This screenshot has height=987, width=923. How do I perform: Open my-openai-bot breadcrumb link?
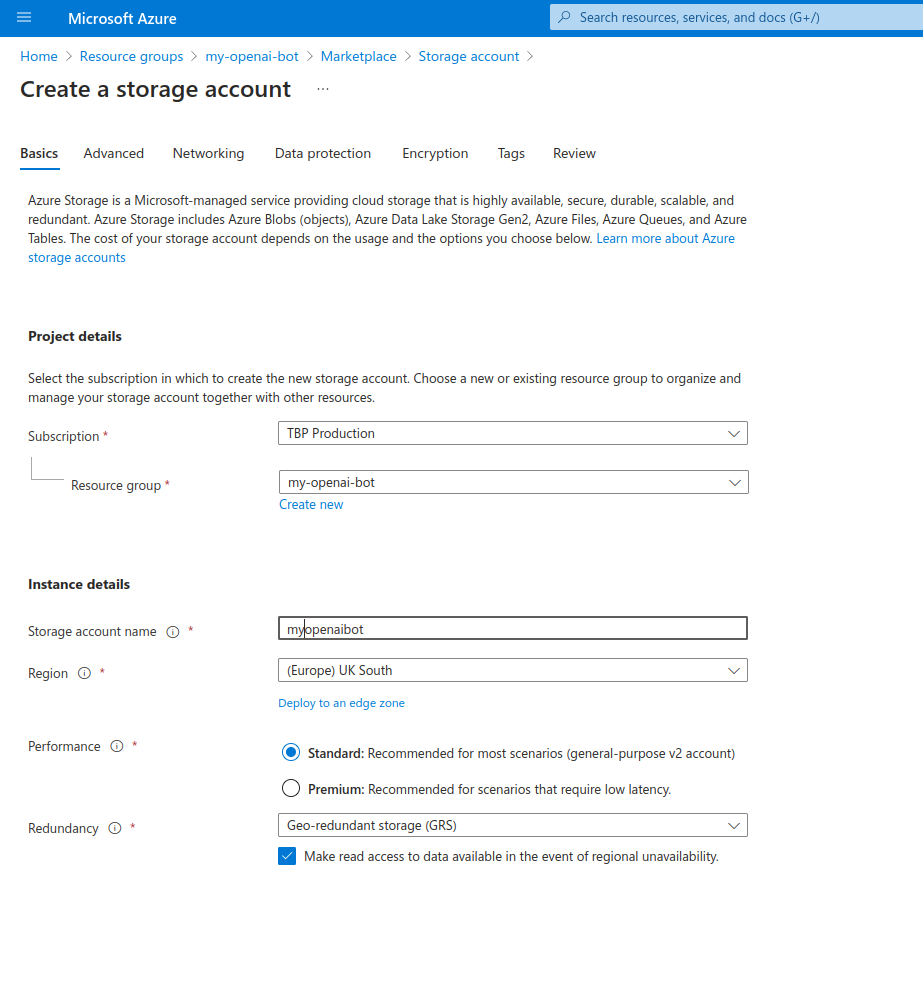pyautogui.click(x=252, y=57)
